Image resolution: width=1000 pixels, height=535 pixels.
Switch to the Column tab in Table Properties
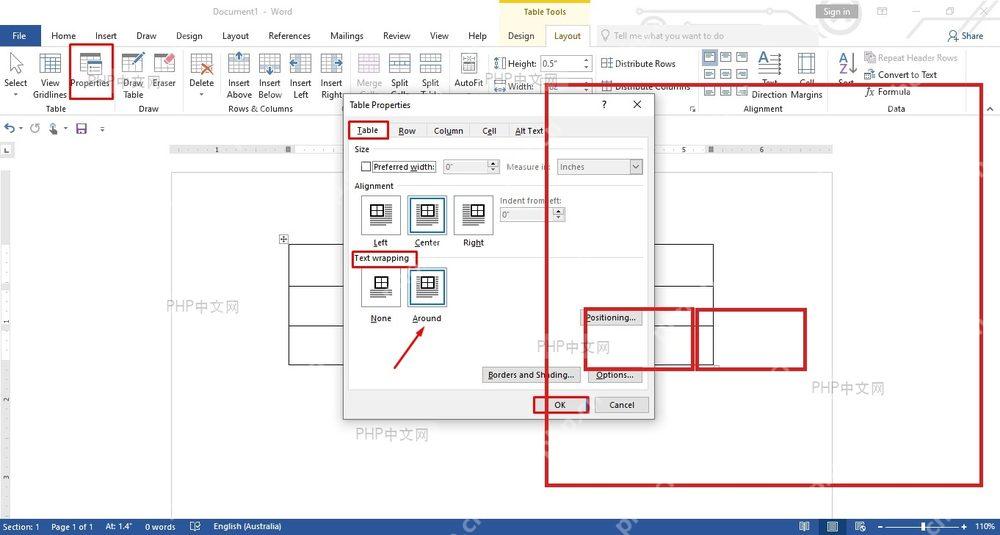448,131
